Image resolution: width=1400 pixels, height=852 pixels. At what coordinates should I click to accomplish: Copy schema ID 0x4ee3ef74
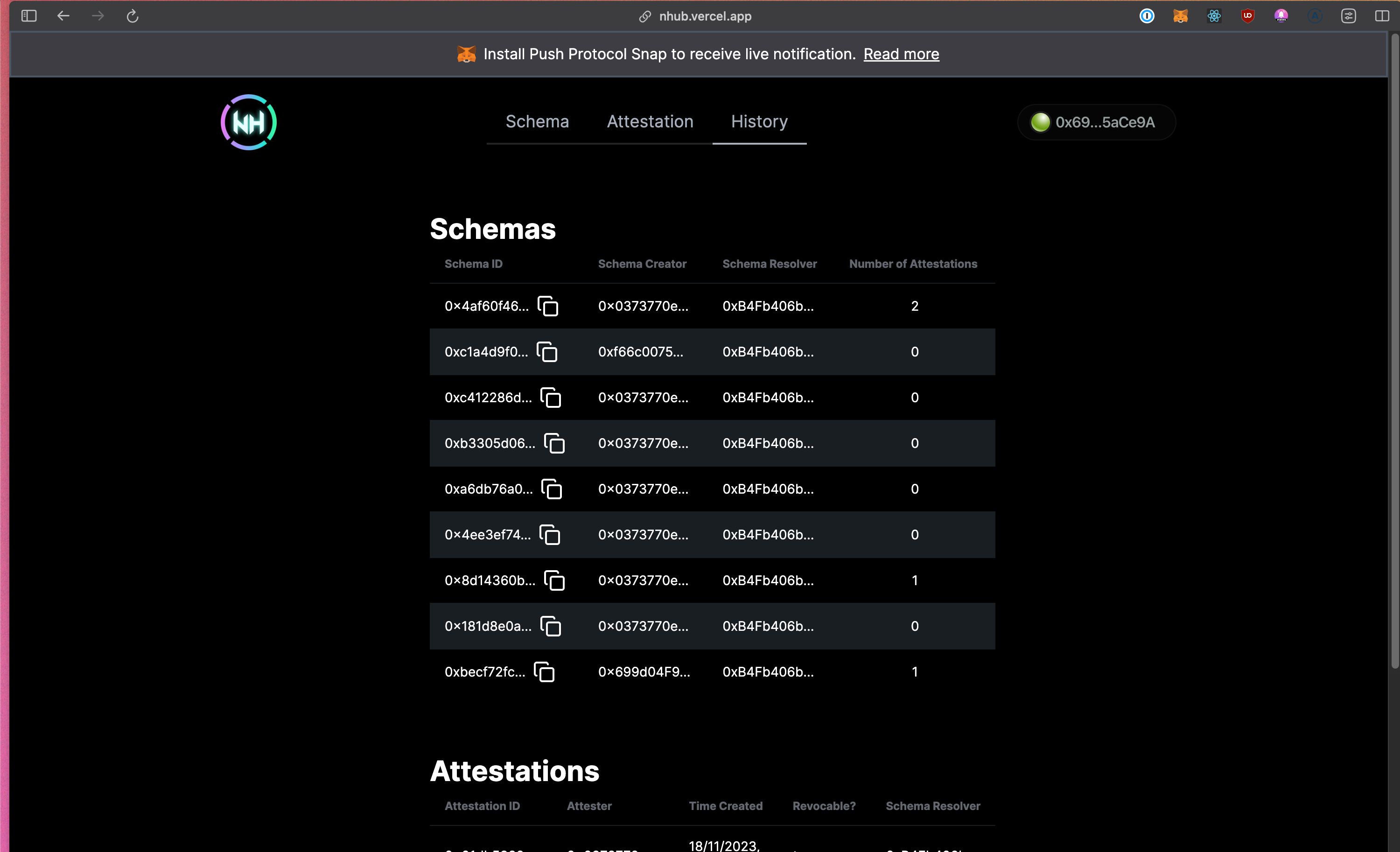(x=549, y=535)
